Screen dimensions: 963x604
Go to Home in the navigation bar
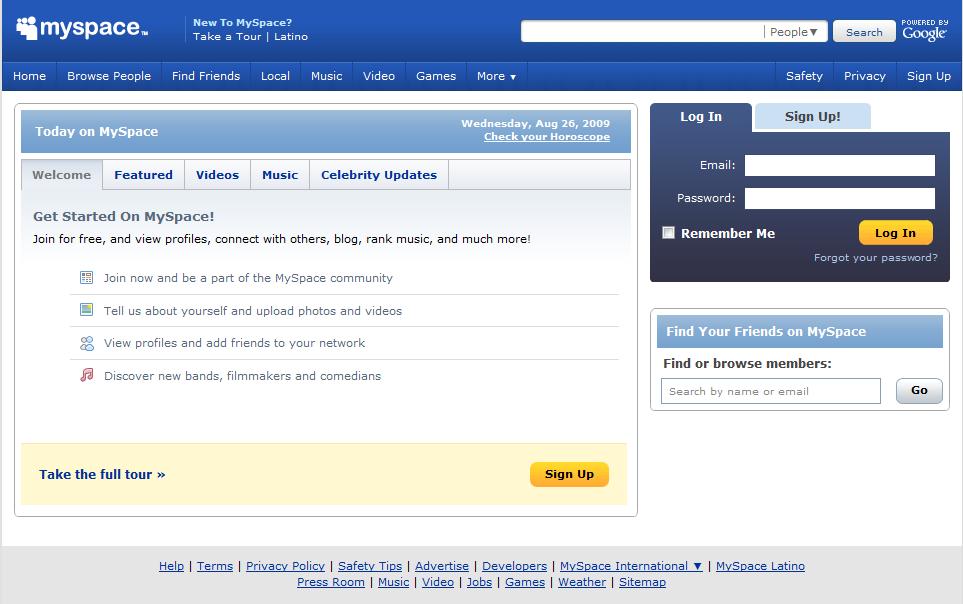tap(29, 76)
